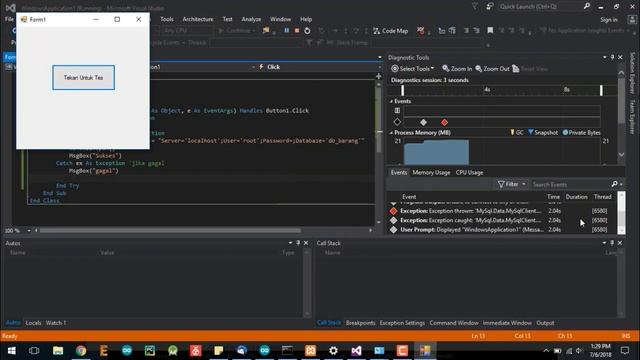Open the Team Explorer side tab
640x360 pixels.
pyautogui.click(x=632, y=116)
